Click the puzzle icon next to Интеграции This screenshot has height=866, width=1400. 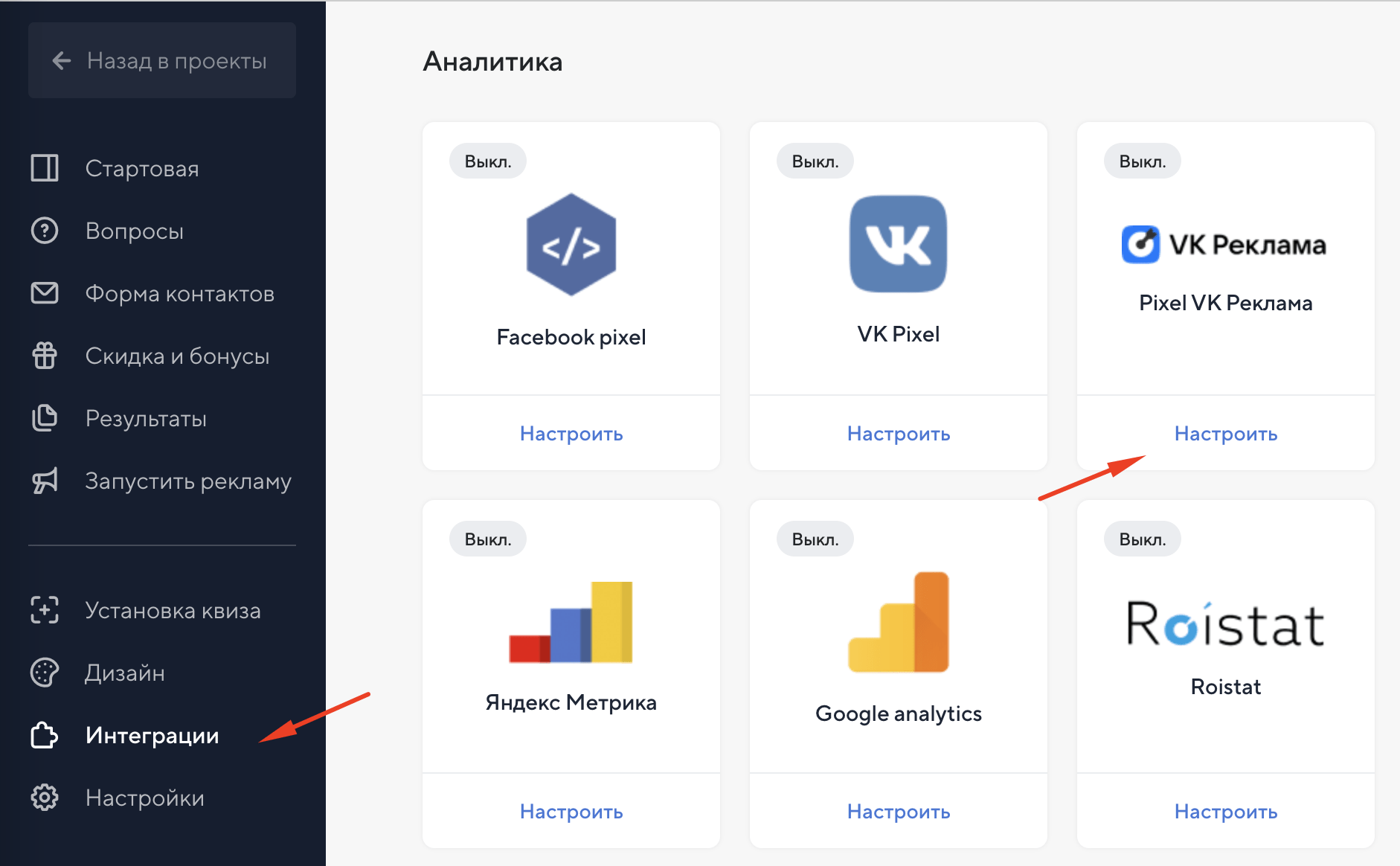click(x=45, y=735)
